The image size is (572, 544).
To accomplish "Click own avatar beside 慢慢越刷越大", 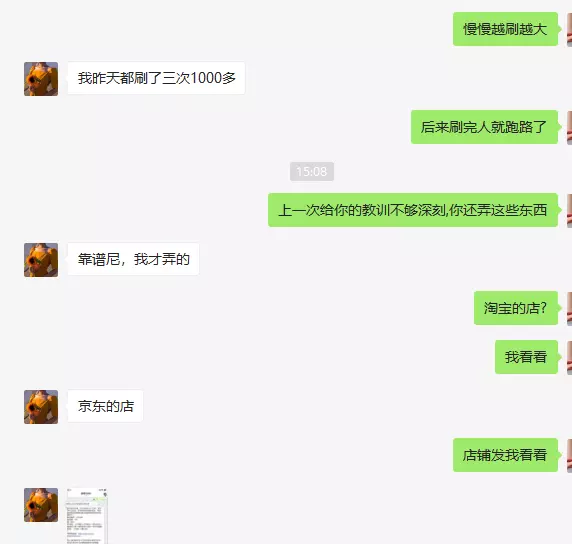I will pyautogui.click(x=569, y=29).
